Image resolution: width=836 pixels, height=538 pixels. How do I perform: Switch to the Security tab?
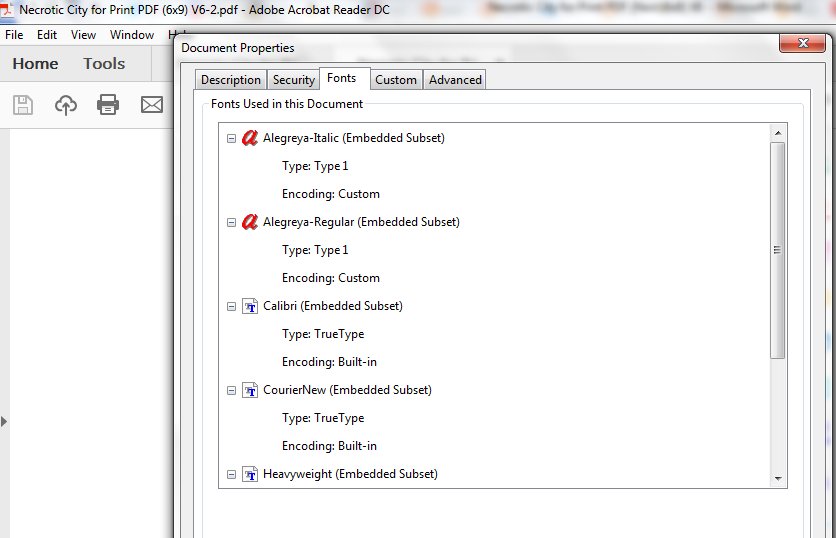(x=294, y=80)
